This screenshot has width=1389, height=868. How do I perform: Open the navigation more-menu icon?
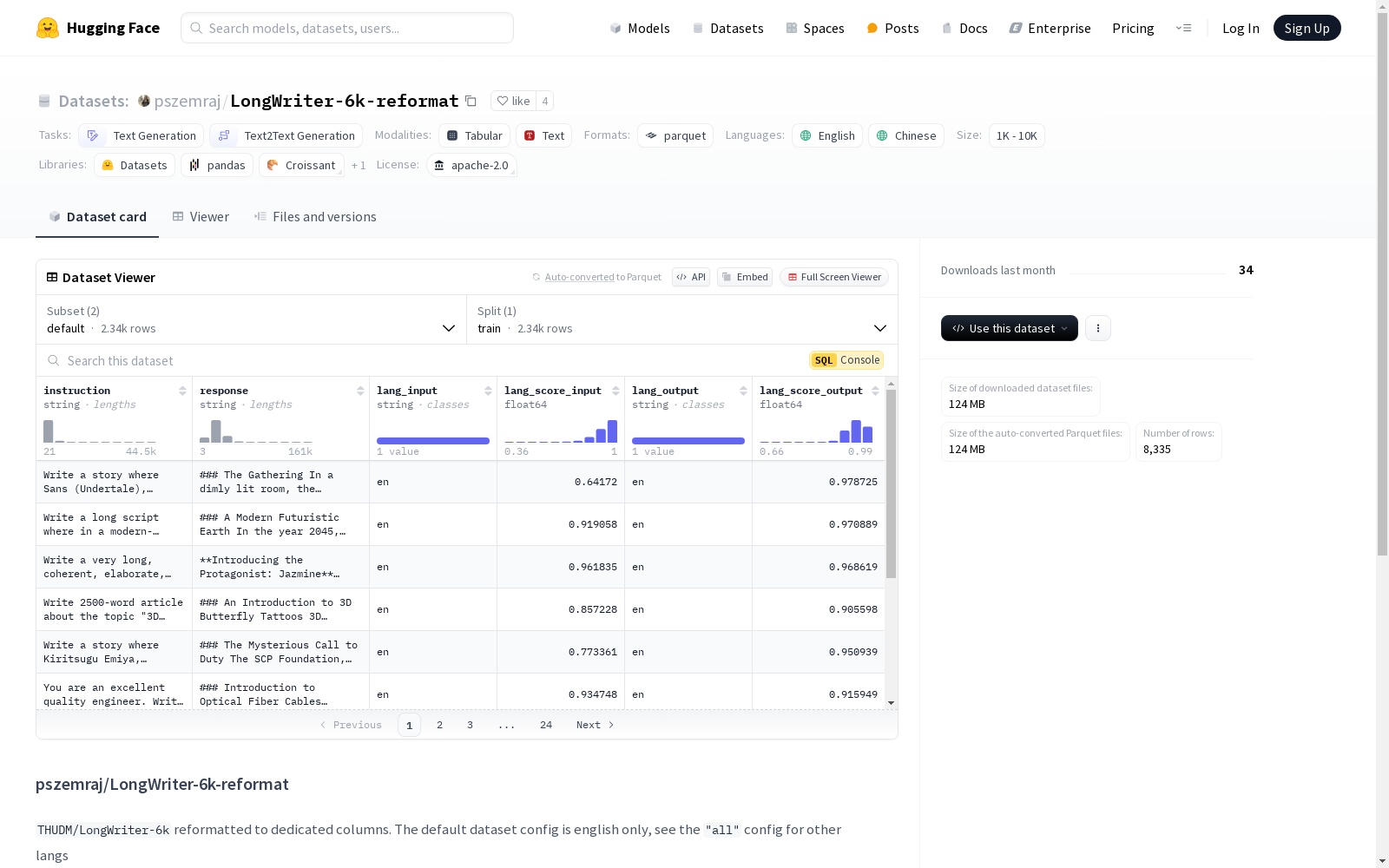point(1183,28)
